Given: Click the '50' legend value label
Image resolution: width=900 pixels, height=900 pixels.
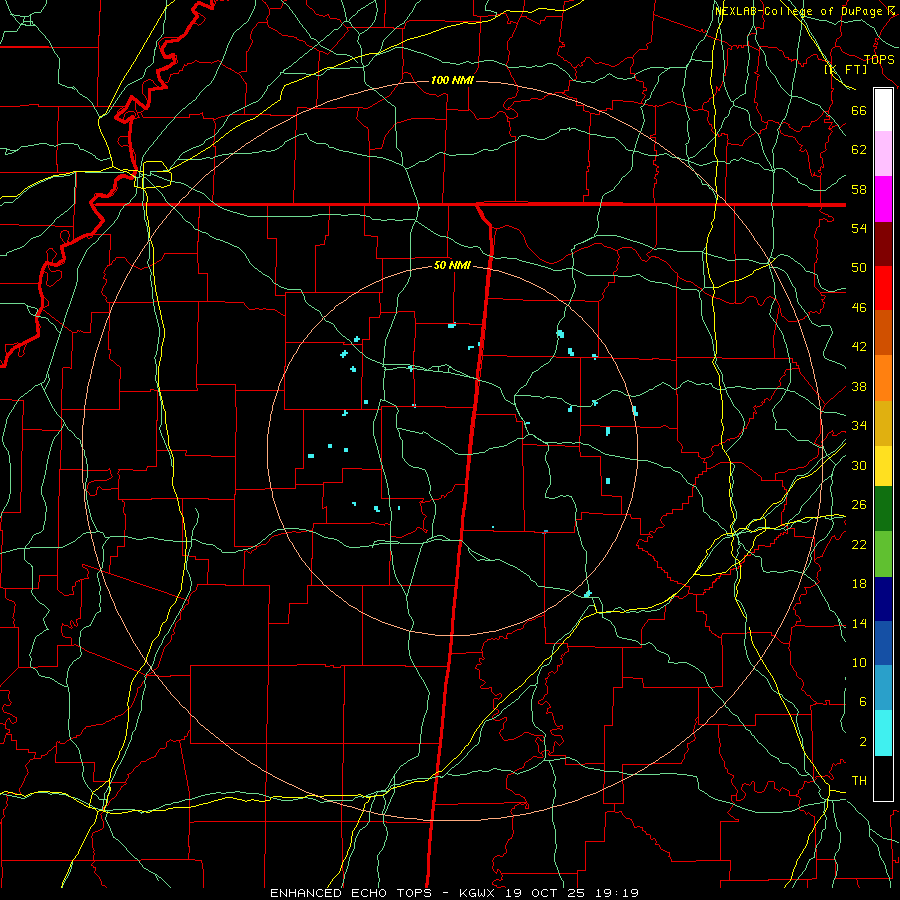Looking at the screenshot, I should [x=859, y=268].
